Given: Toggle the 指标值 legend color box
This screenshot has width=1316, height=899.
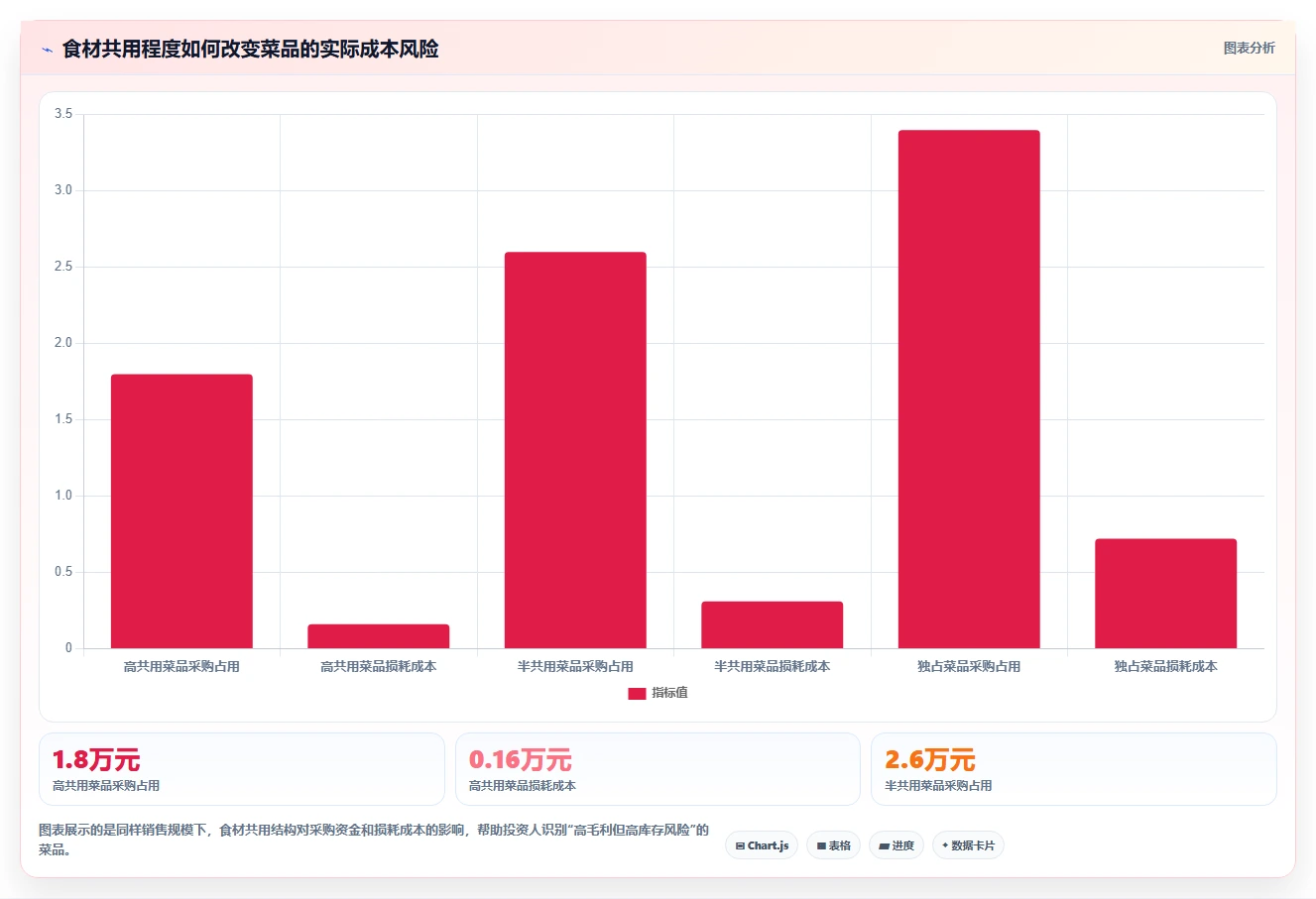Looking at the screenshot, I should coord(637,693).
